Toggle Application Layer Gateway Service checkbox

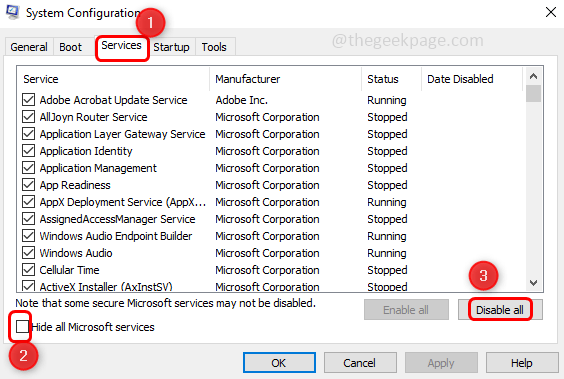click(x=28, y=134)
